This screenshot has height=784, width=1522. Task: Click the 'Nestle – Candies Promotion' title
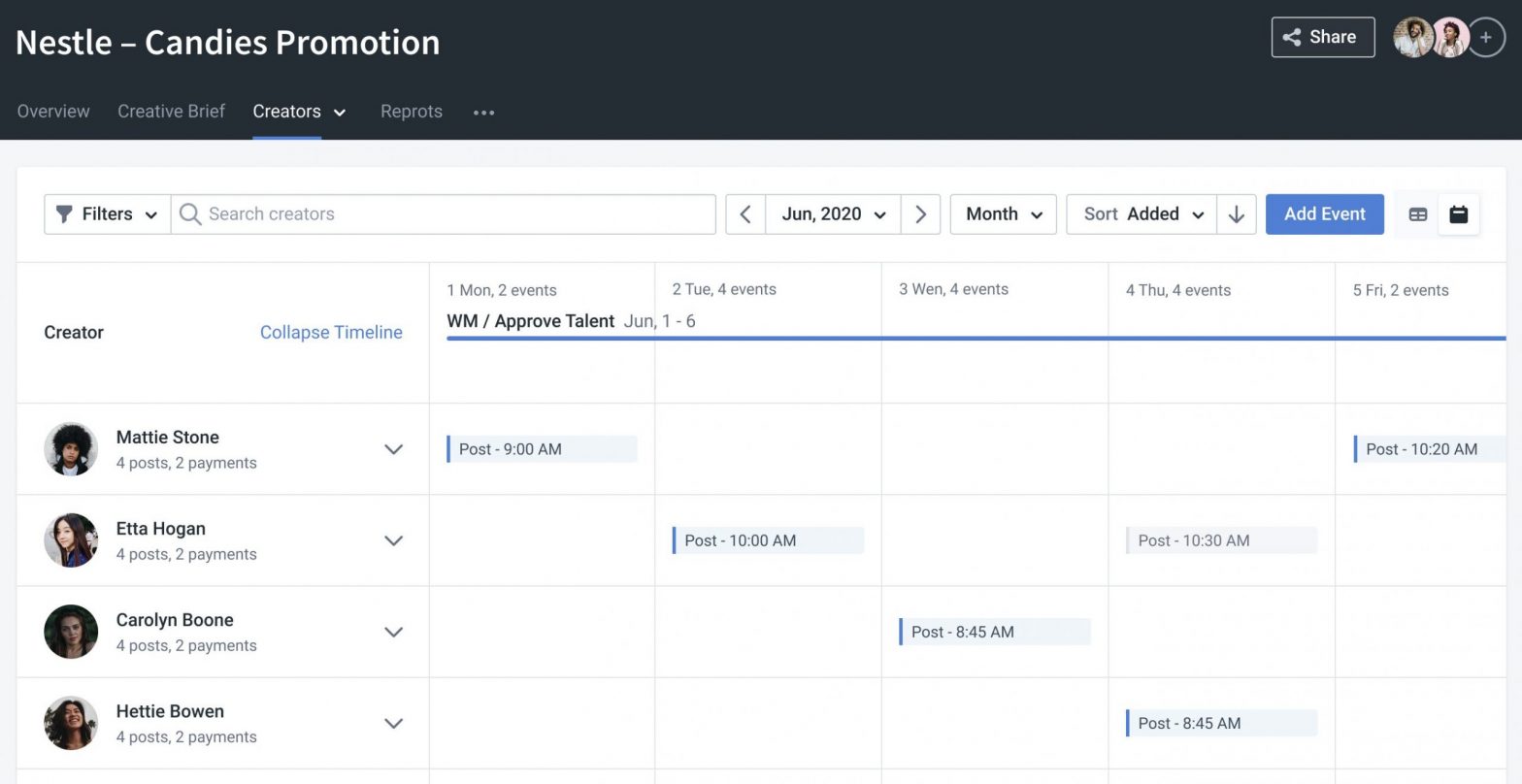pyautogui.click(x=228, y=42)
